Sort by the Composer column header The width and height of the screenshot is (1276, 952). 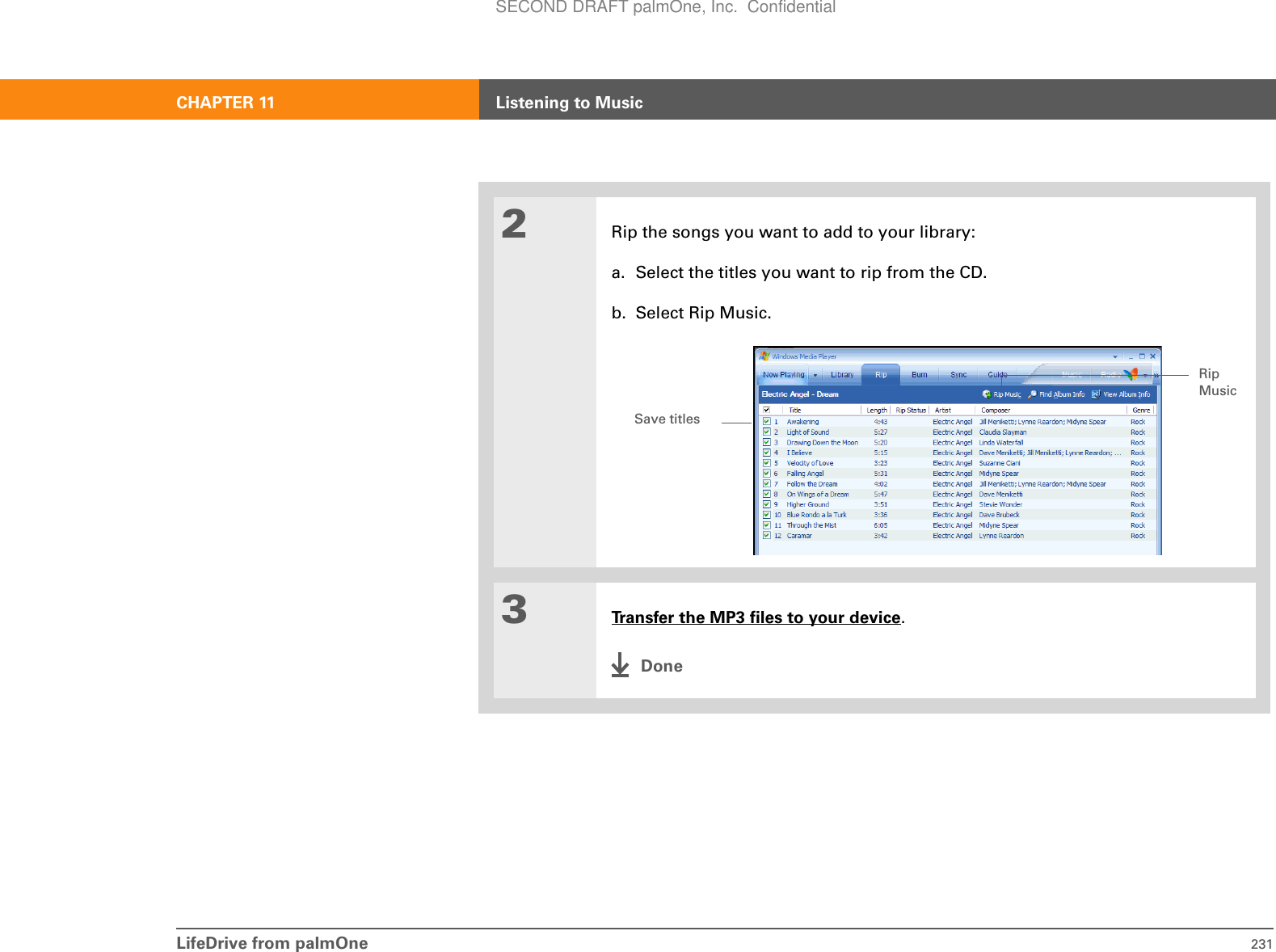pos(1052,410)
